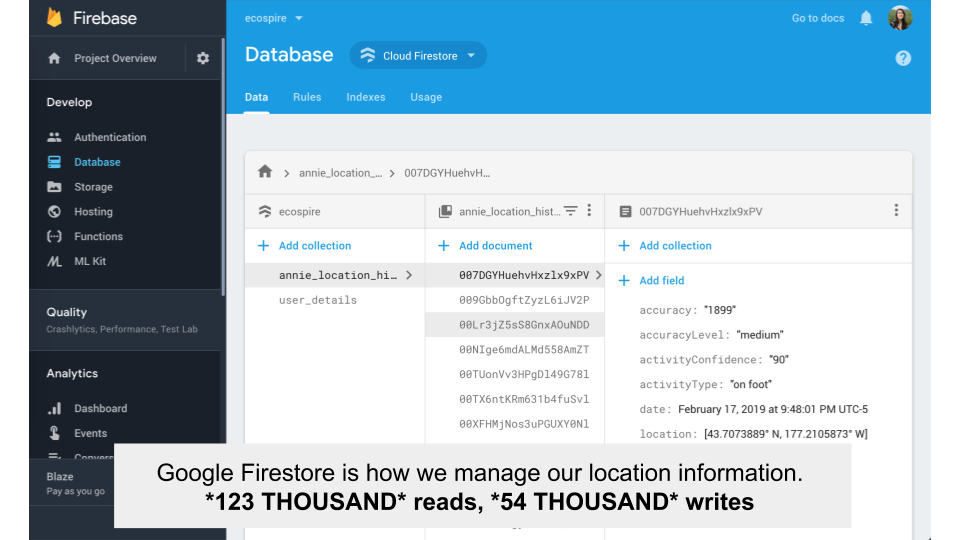Click the ecospire database root icon
Screen dimensions: 960x540
[264, 211]
